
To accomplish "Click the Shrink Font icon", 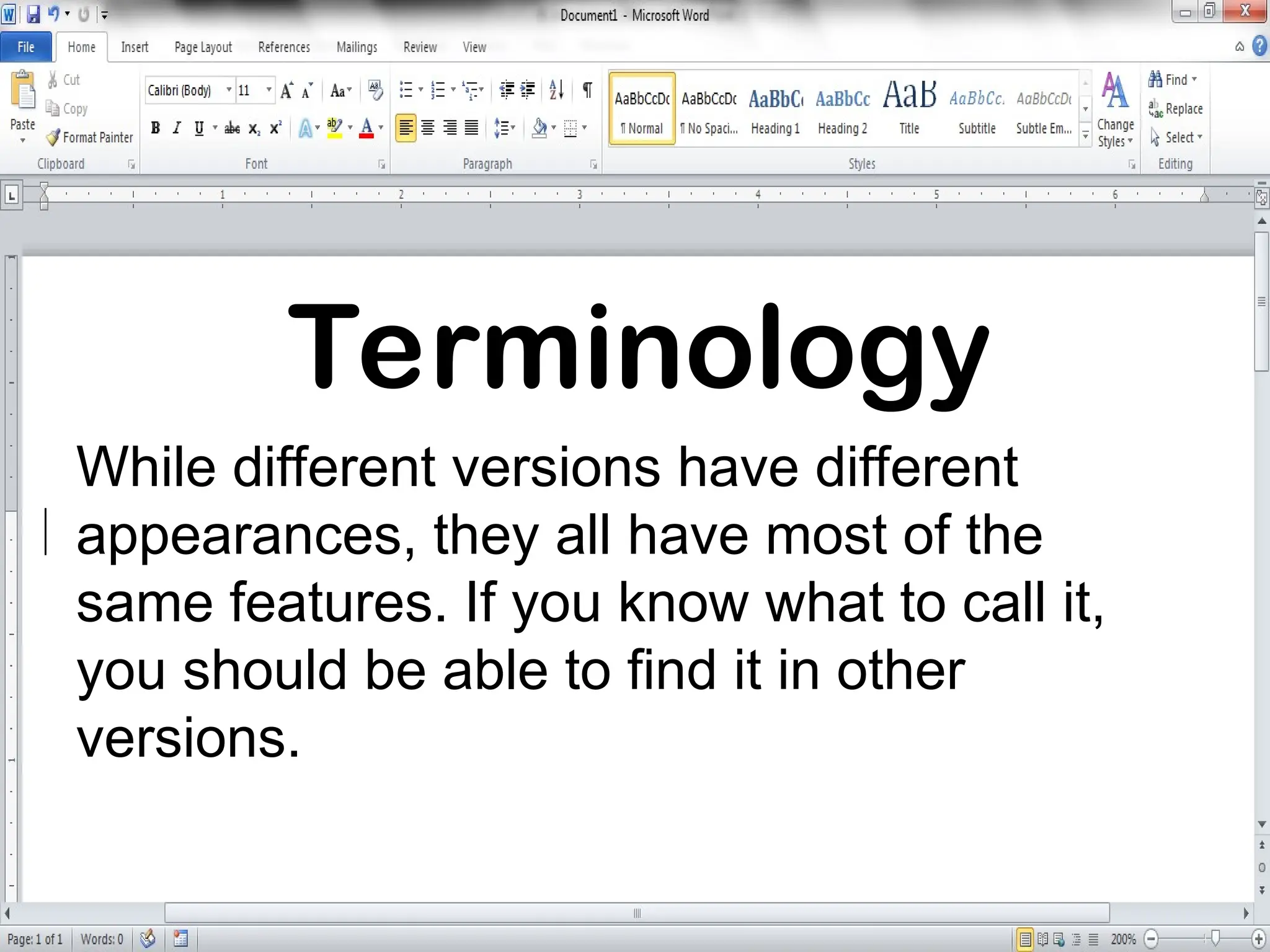I will click(x=307, y=90).
